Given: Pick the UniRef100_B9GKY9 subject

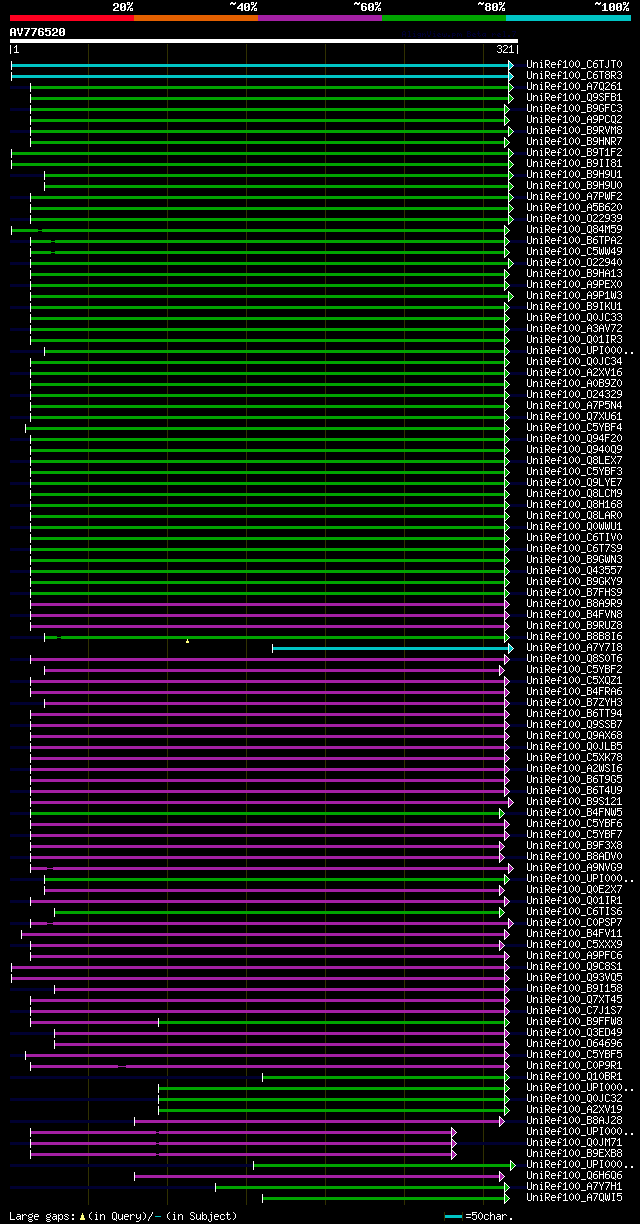Looking at the screenshot, I should coord(574,582).
